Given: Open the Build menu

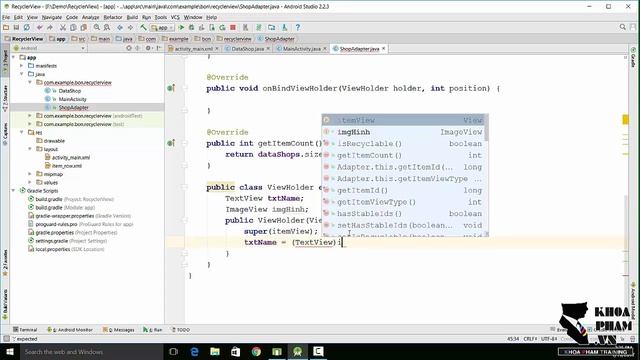Looking at the screenshot, I should point(132,17).
